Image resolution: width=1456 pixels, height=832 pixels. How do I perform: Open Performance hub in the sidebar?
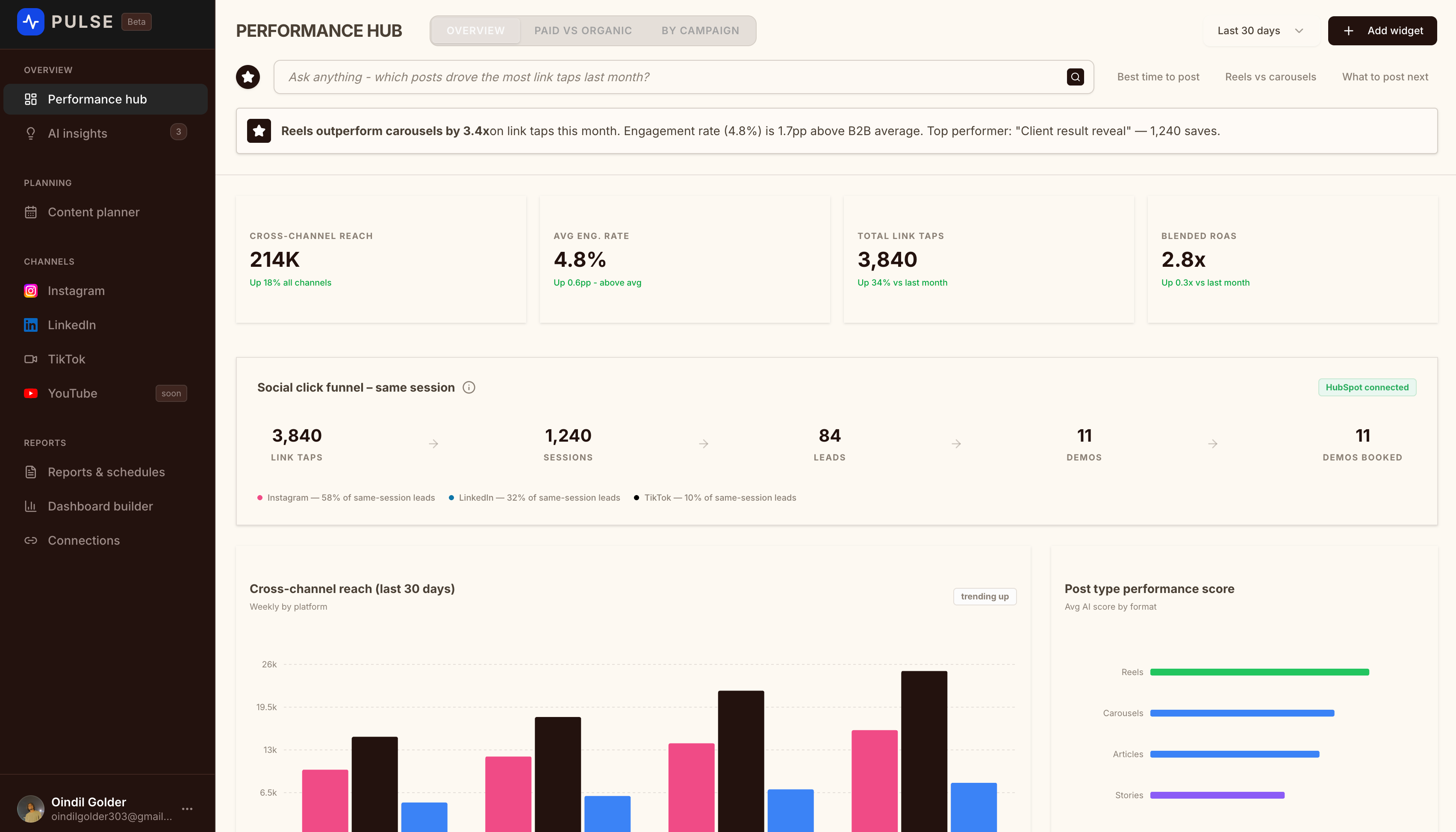[x=106, y=100]
